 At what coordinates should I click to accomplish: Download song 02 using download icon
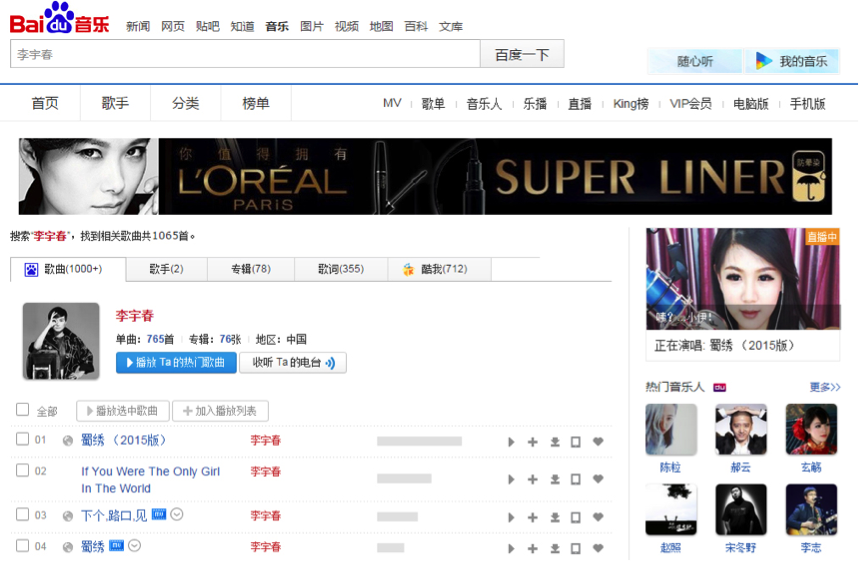[555, 479]
